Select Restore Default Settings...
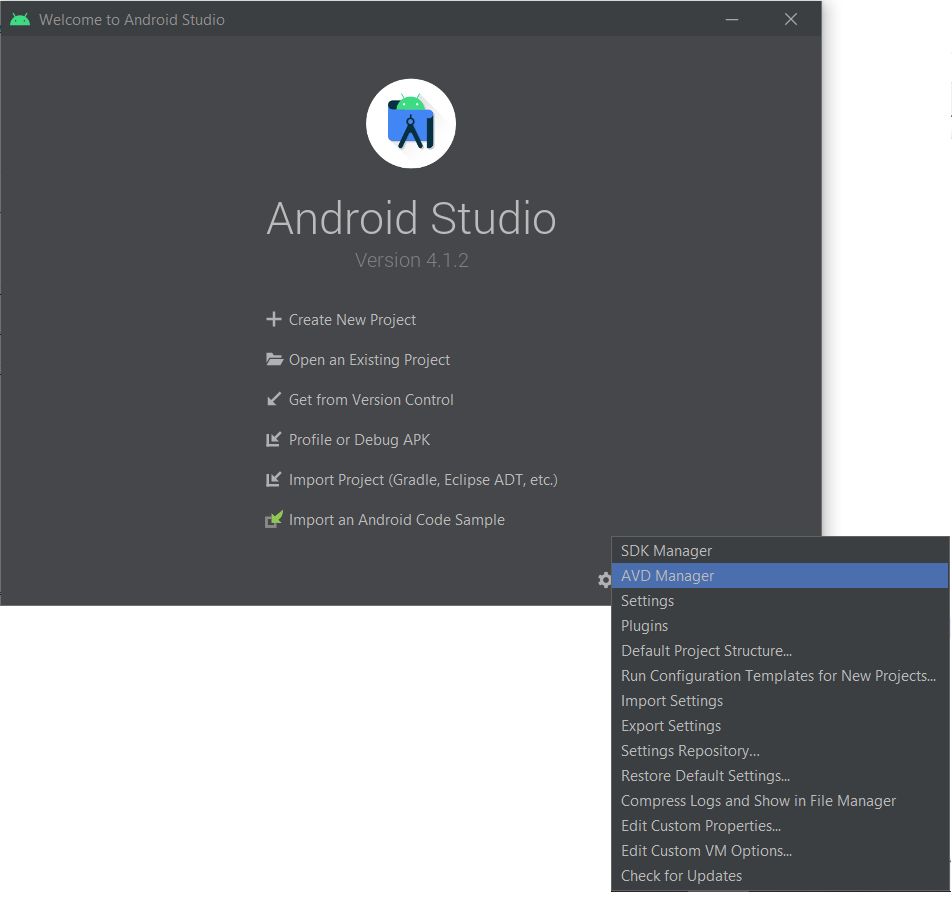Viewport: 952px width, 904px height. tap(780, 776)
